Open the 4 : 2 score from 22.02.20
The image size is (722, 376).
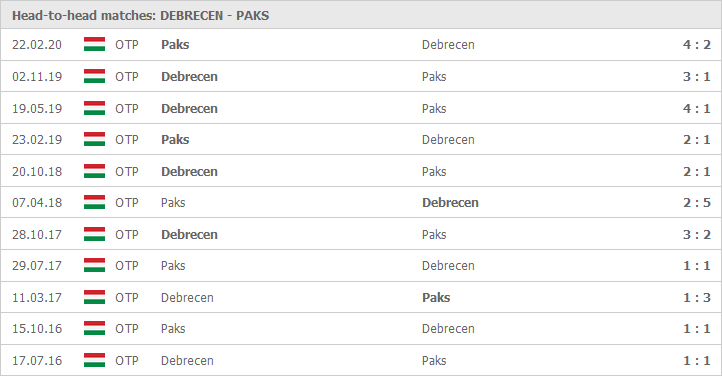point(697,45)
